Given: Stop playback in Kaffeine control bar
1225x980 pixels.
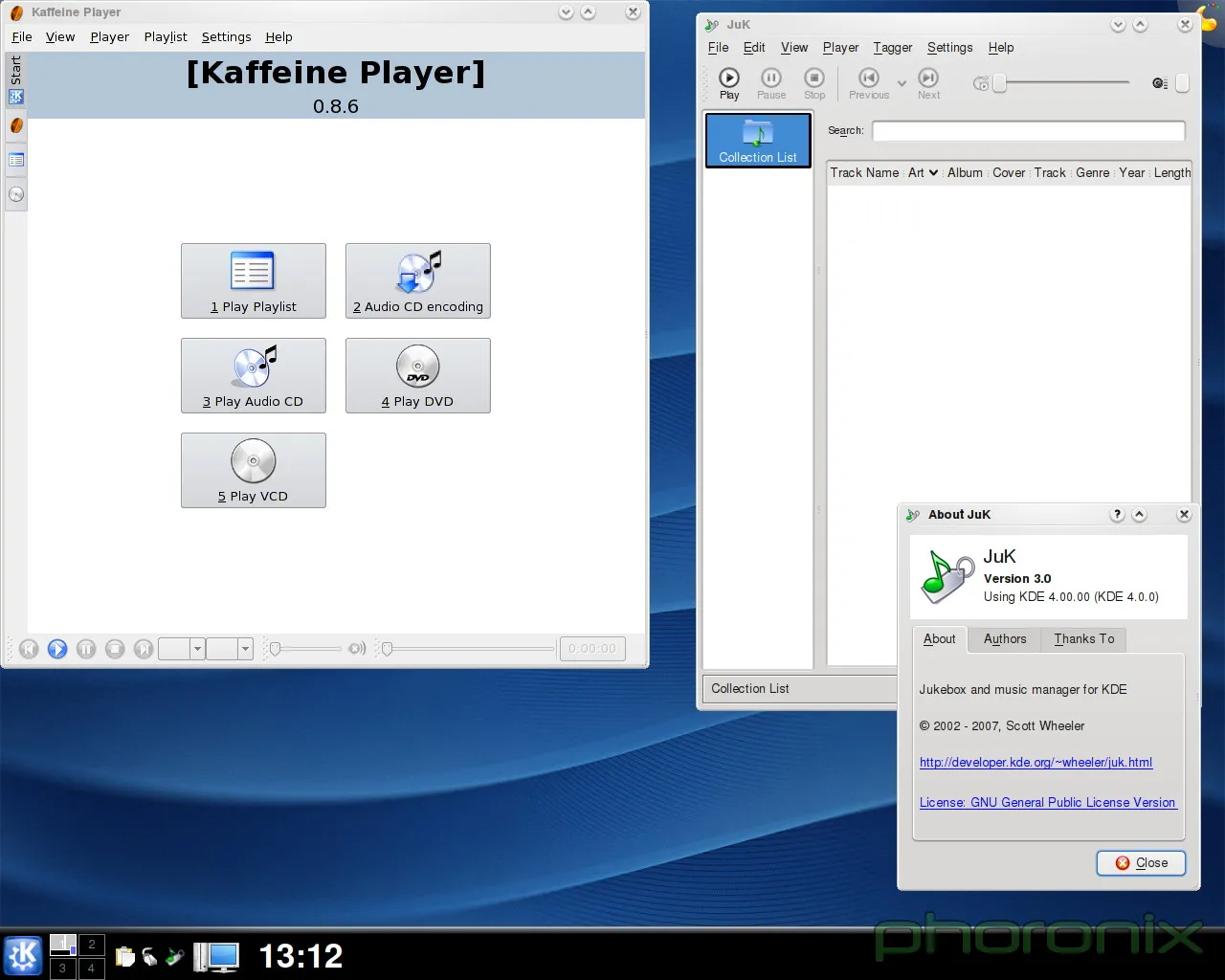Looking at the screenshot, I should (x=115, y=649).
